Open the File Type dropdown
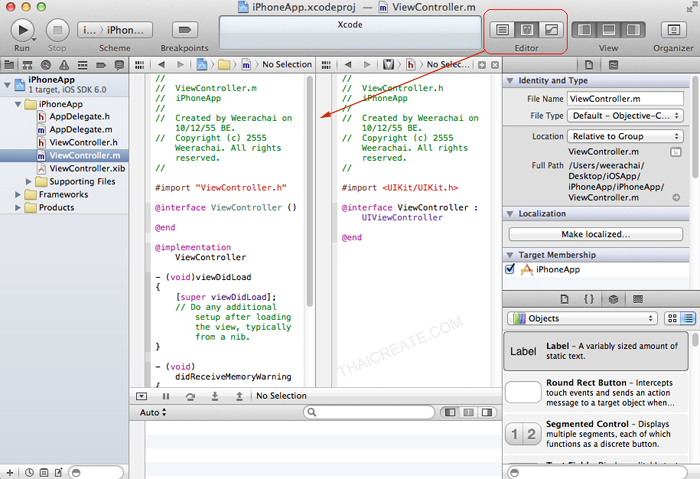The image size is (700, 479). tap(625, 116)
